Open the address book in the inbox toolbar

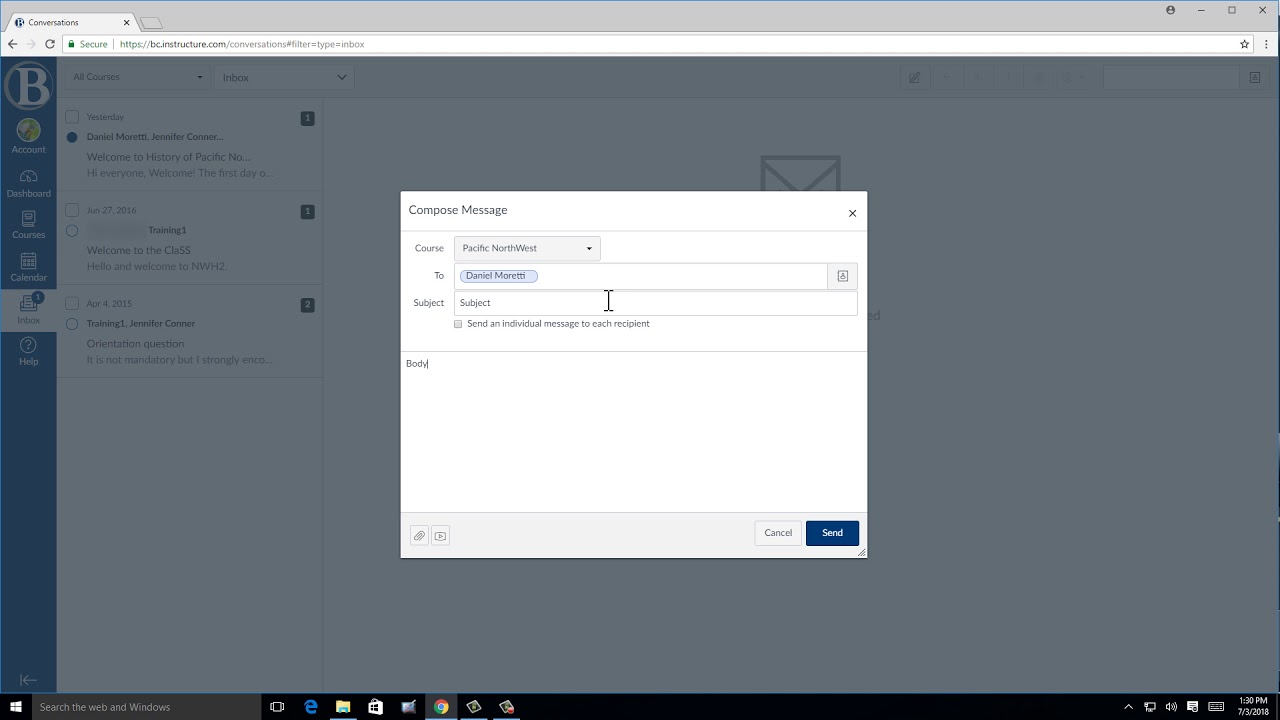coord(1255,77)
